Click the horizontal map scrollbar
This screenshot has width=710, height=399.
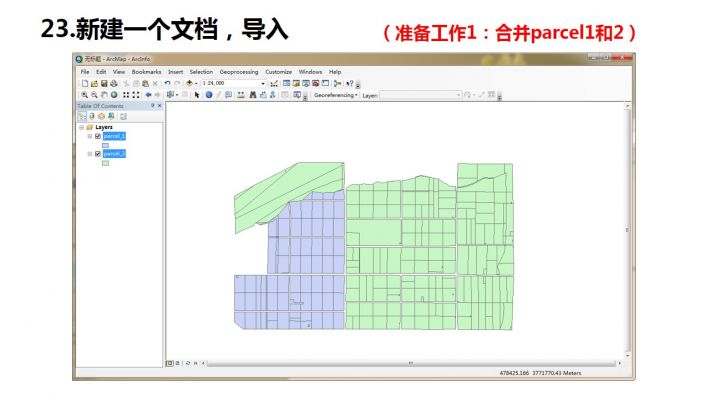(x=411, y=363)
